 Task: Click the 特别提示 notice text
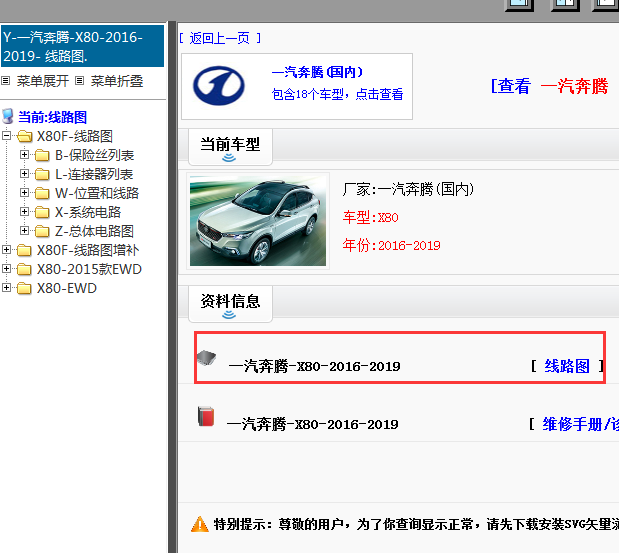point(416,524)
